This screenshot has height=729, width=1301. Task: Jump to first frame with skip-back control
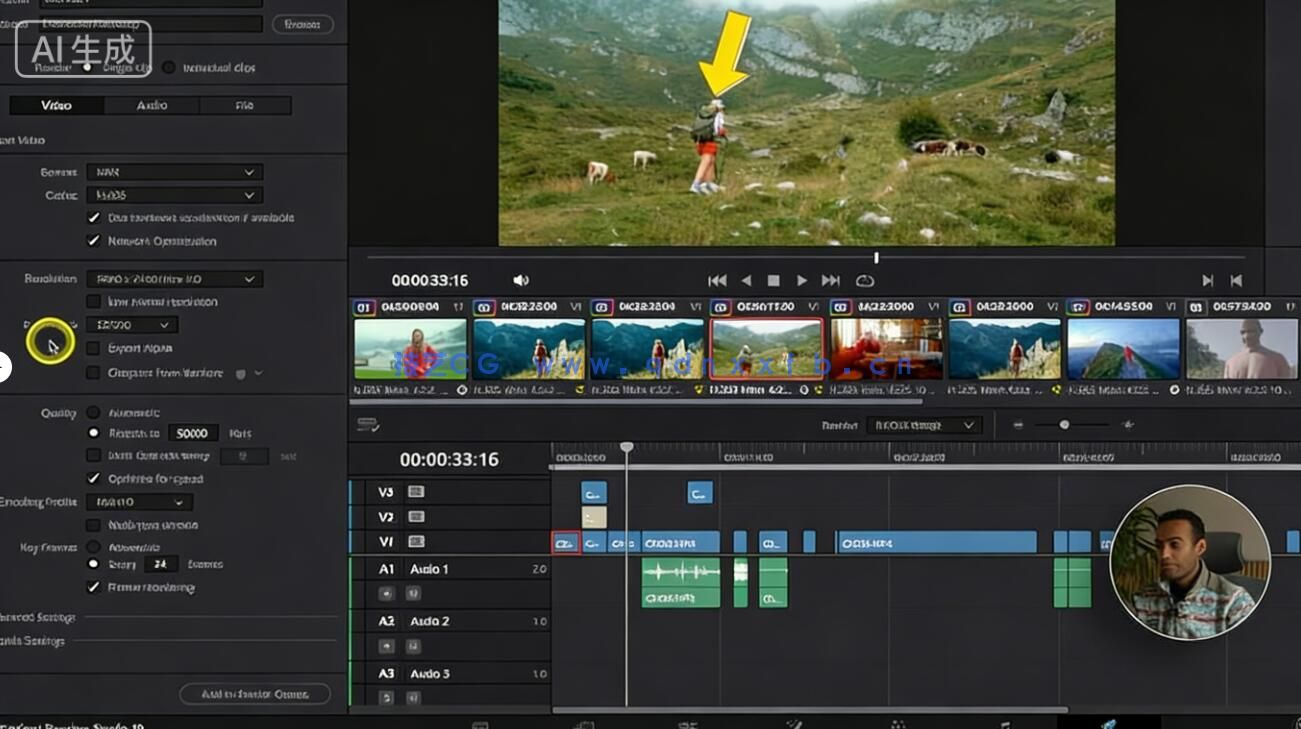(716, 280)
